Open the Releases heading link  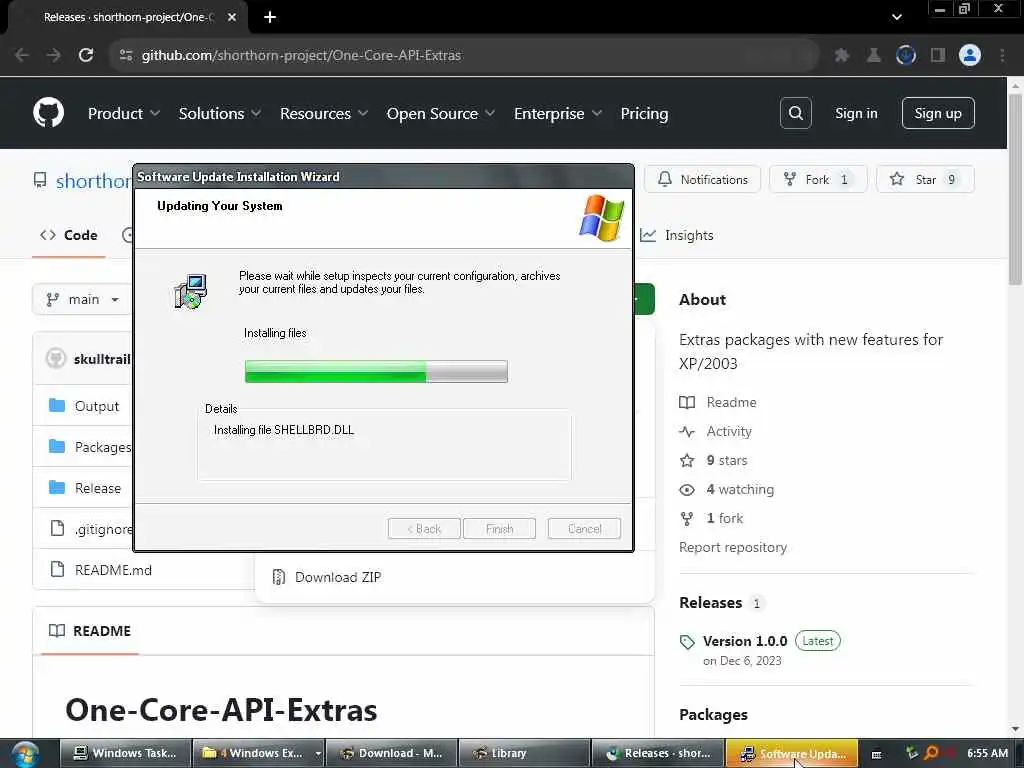tap(711, 602)
